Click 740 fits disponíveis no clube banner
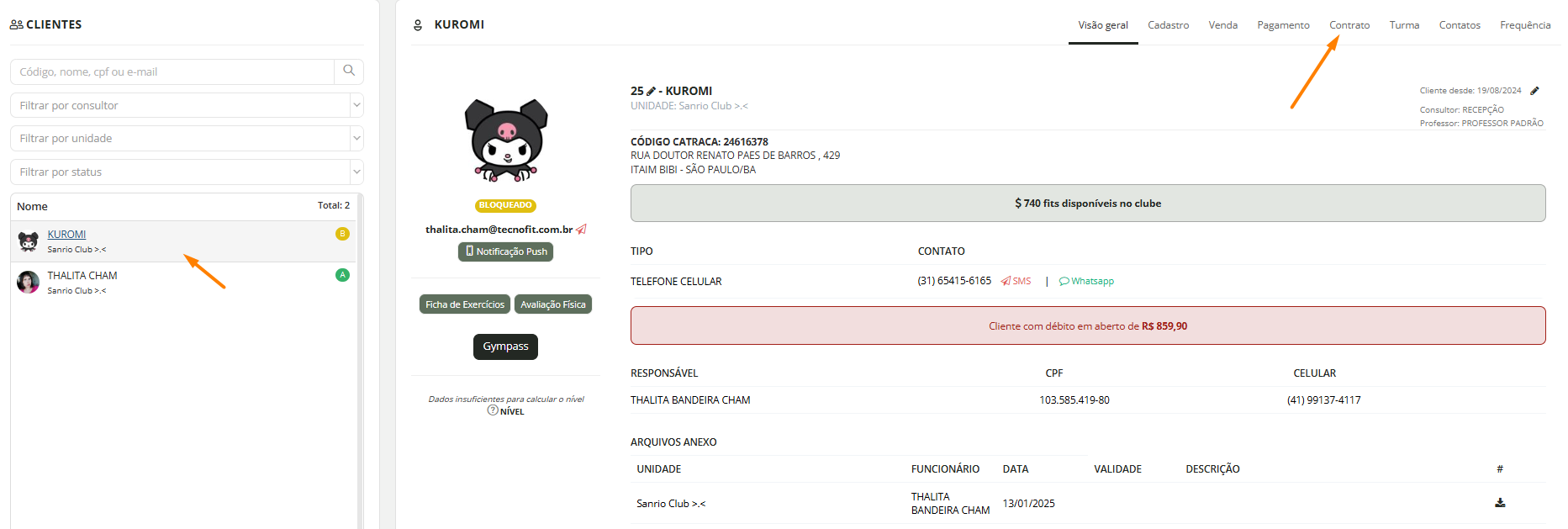1568x529 pixels. (x=1088, y=204)
